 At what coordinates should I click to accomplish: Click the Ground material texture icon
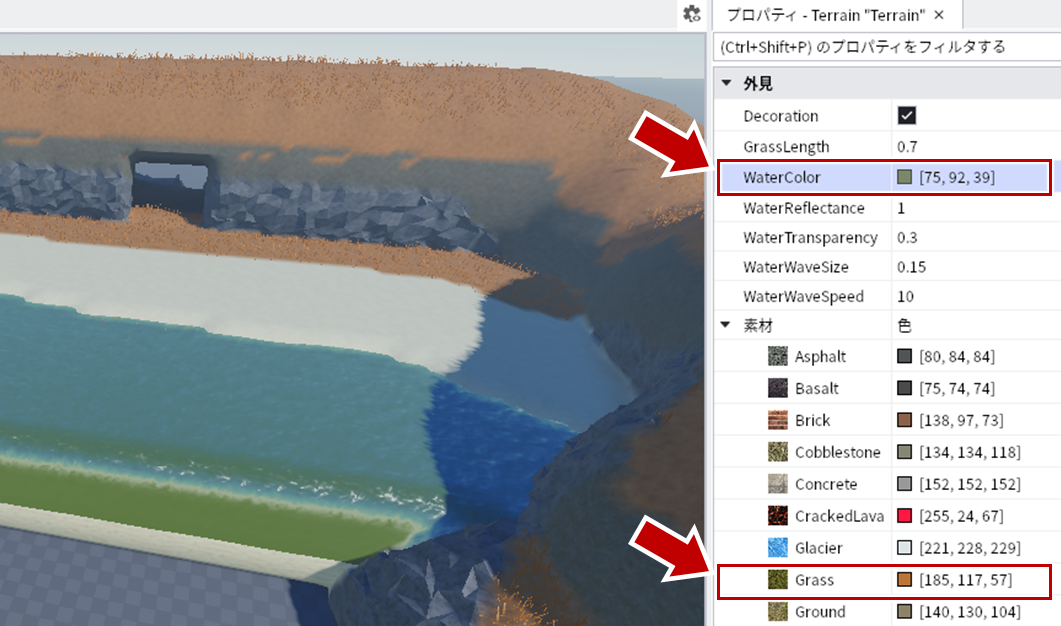coord(777,611)
